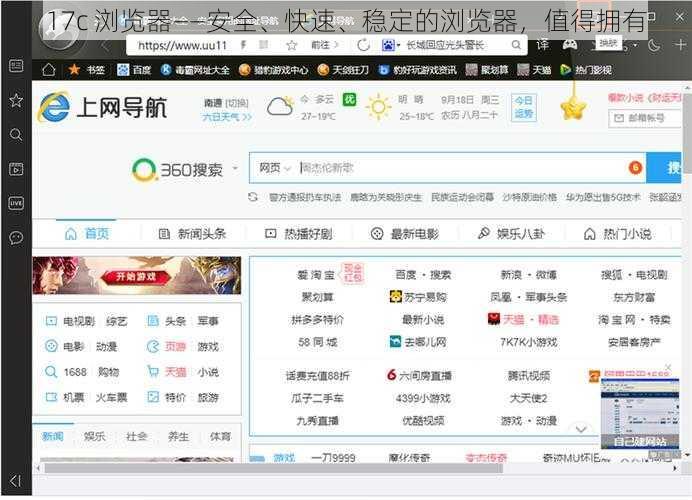Image resolution: width=692 pixels, height=500 pixels.
Task: Select the 最新电影 tab
Action: [405, 234]
